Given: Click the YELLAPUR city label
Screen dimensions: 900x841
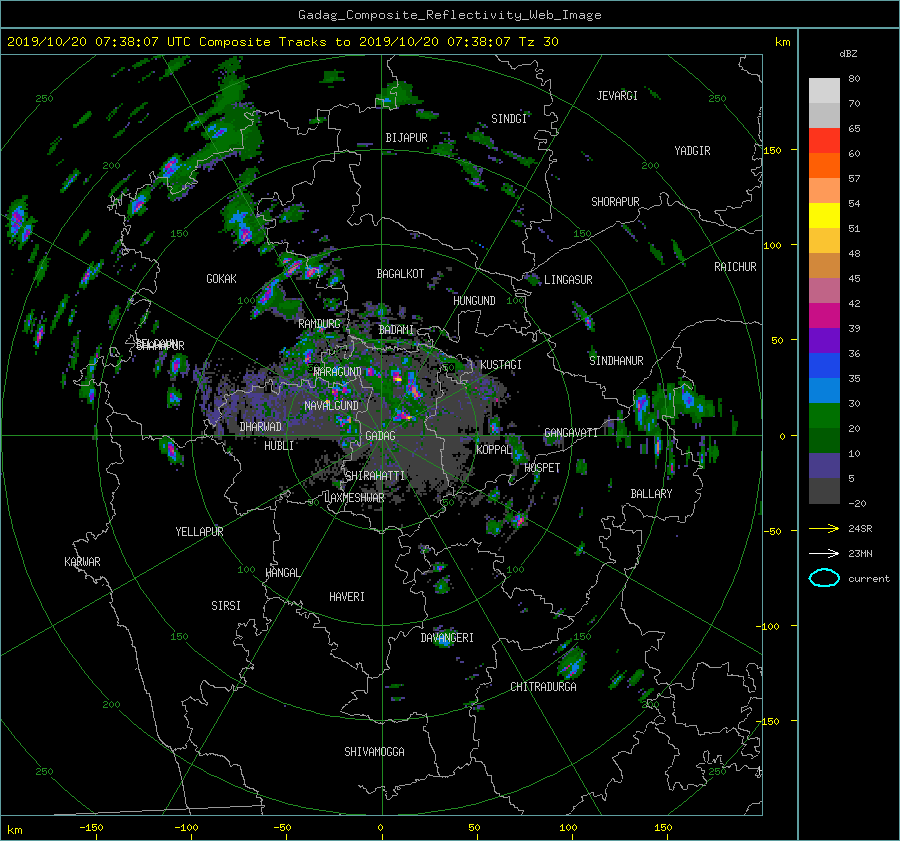Looking at the screenshot, I should (x=199, y=532).
